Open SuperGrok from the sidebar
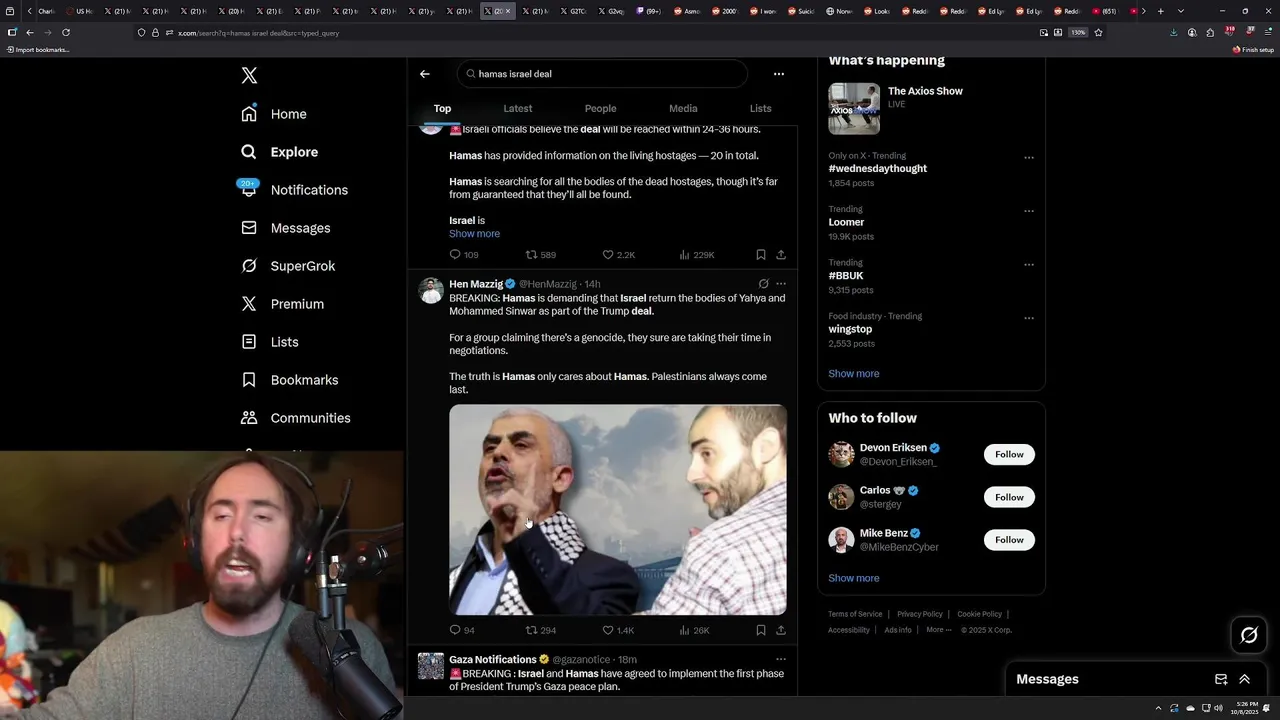 tap(287, 266)
